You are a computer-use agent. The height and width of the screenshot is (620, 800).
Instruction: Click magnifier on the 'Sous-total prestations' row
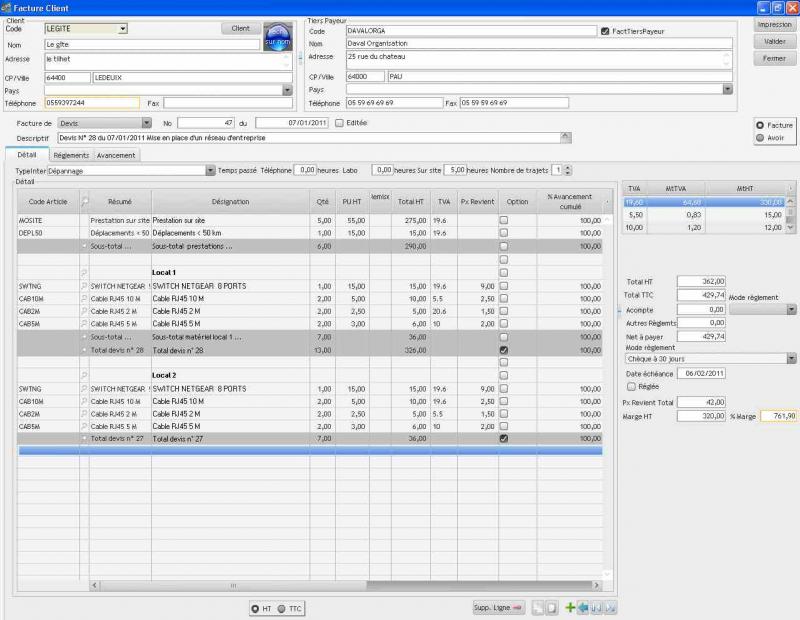coord(84,246)
